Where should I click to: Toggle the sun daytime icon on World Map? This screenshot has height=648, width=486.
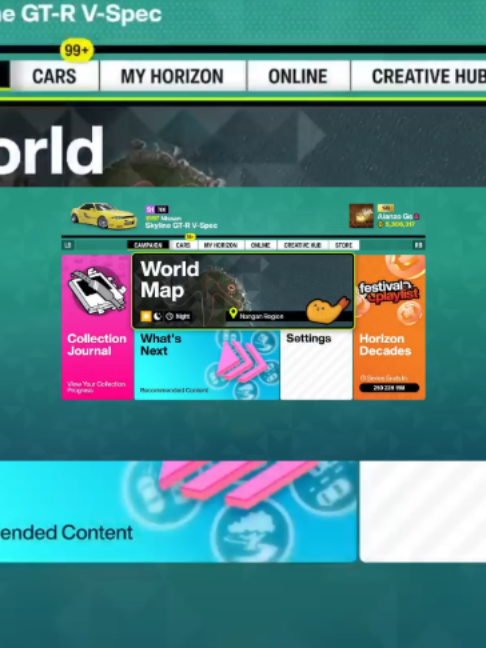pos(146,316)
